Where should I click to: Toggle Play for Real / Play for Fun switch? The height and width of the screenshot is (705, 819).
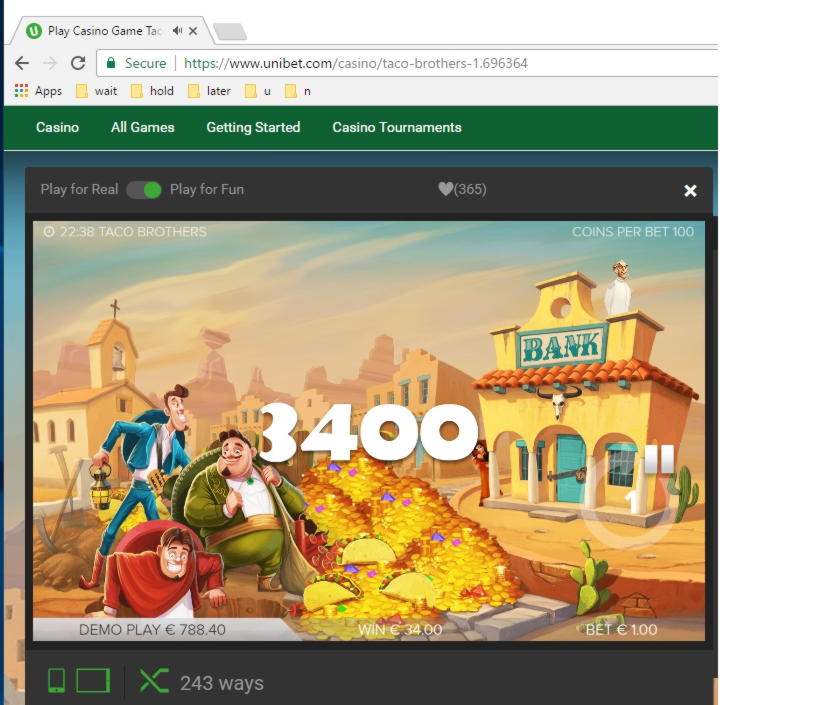click(x=144, y=190)
